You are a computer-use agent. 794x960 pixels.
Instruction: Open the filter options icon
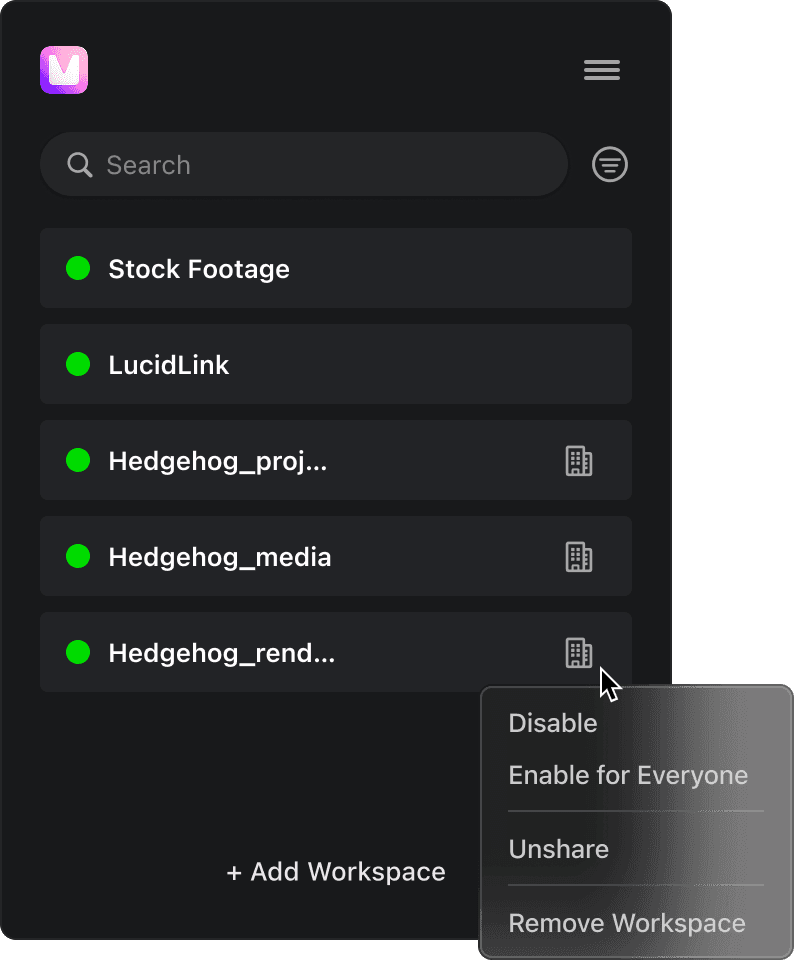pos(610,165)
